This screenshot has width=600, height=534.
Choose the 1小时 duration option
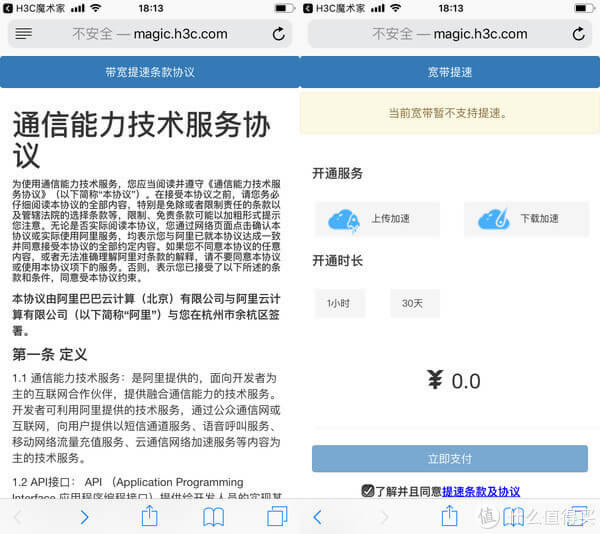[338, 303]
